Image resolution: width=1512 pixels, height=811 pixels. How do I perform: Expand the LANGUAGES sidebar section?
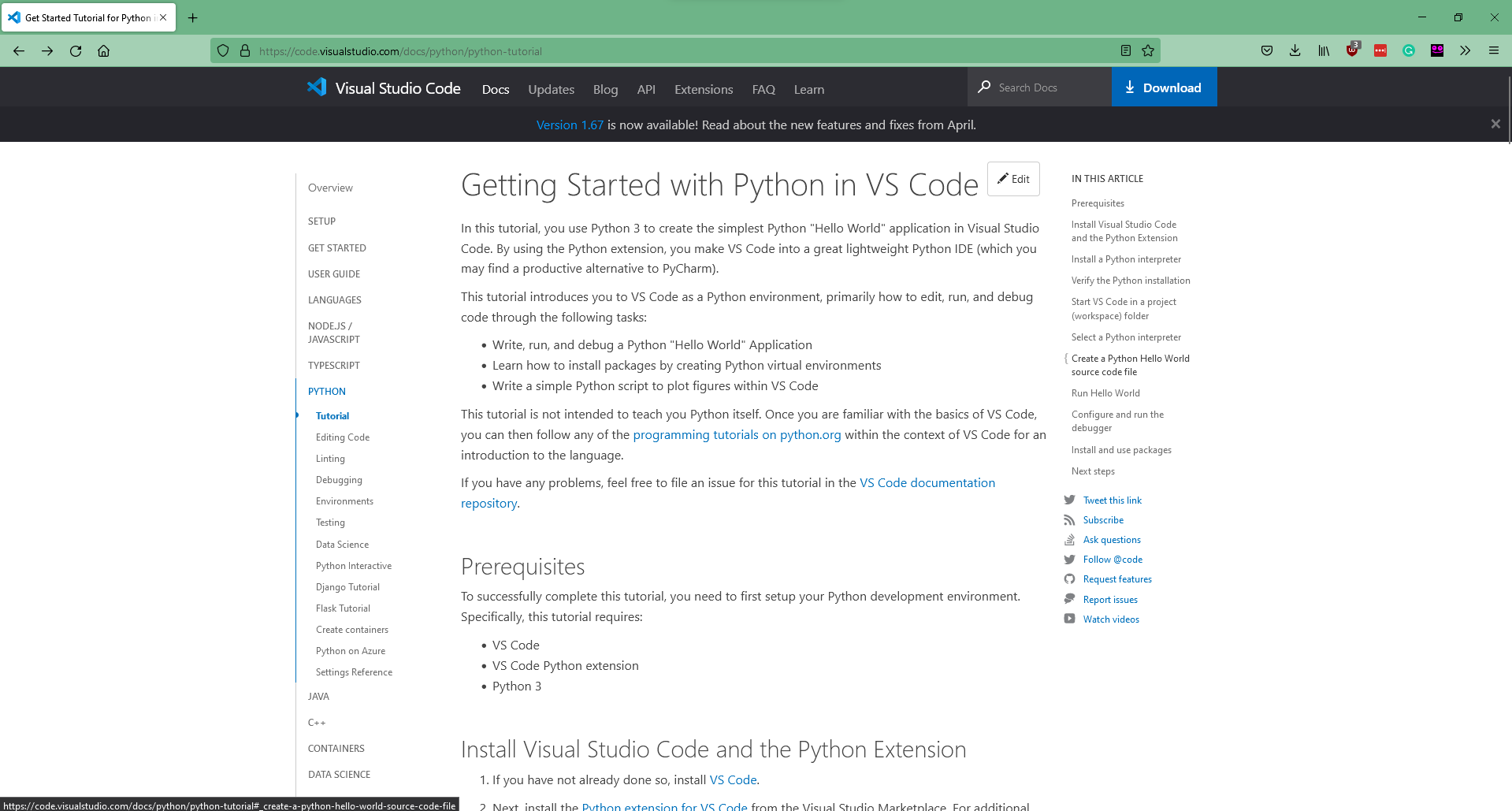pyautogui.click(x=334, y=299)
